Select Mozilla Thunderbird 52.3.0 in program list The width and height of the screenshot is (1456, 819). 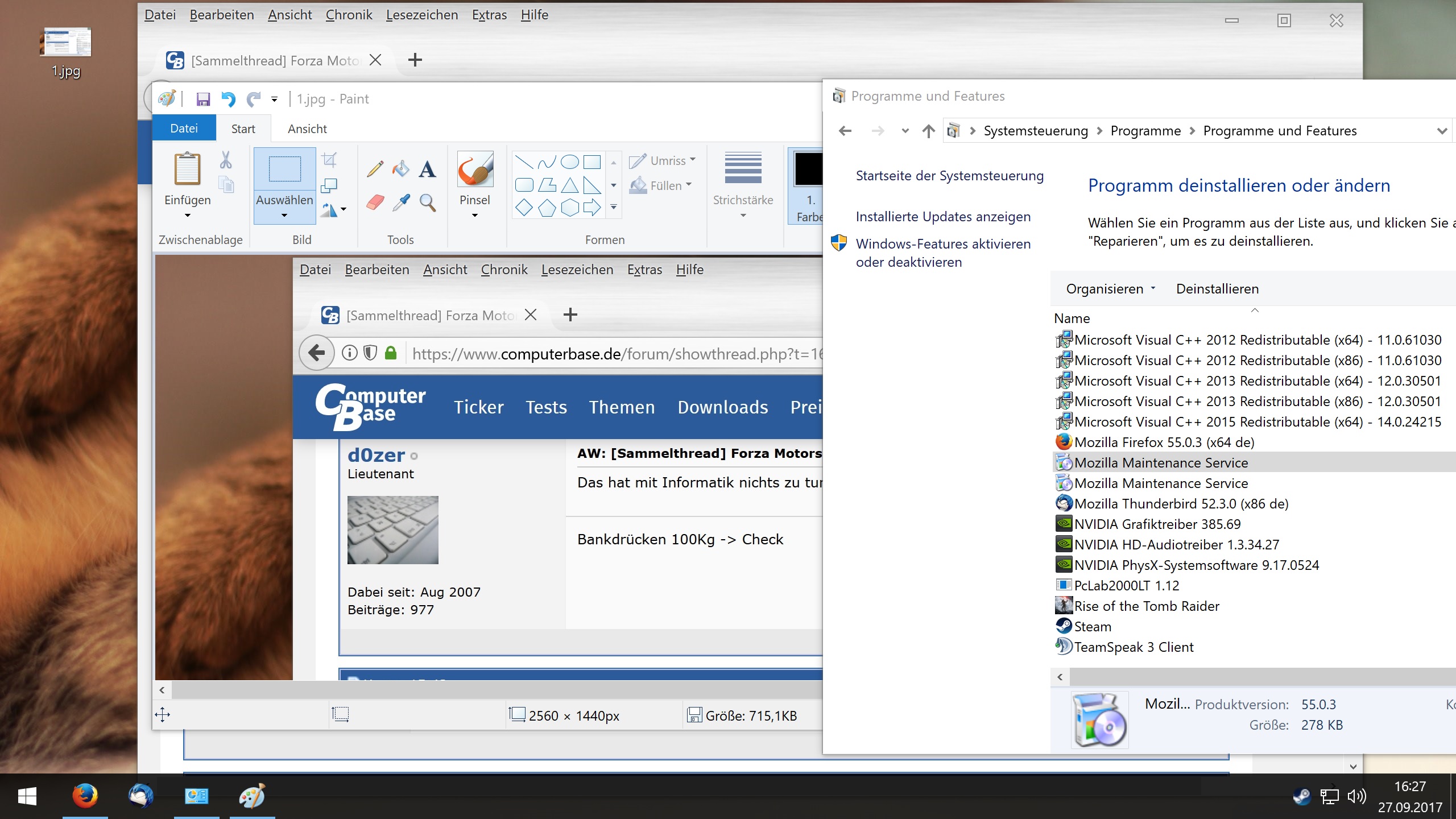[x=1181, y=504]
